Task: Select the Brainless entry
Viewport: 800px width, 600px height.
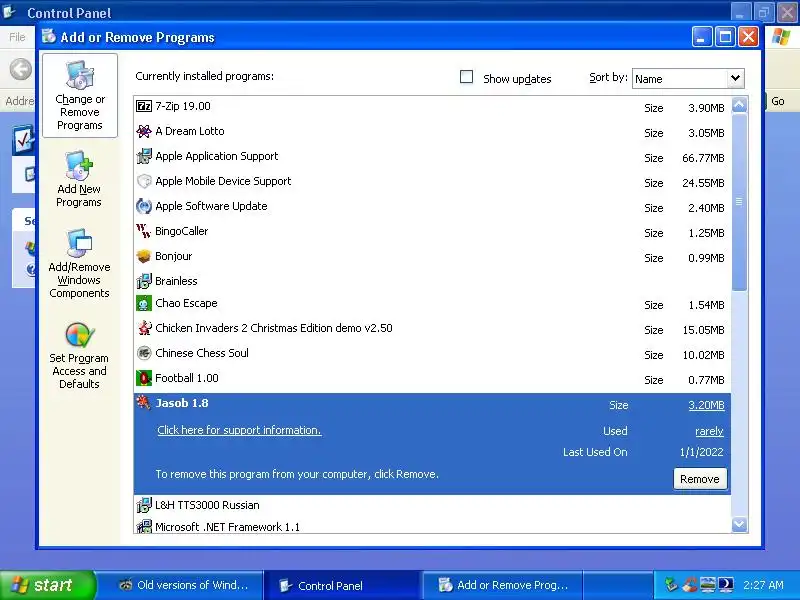Action: click(432, 281)
